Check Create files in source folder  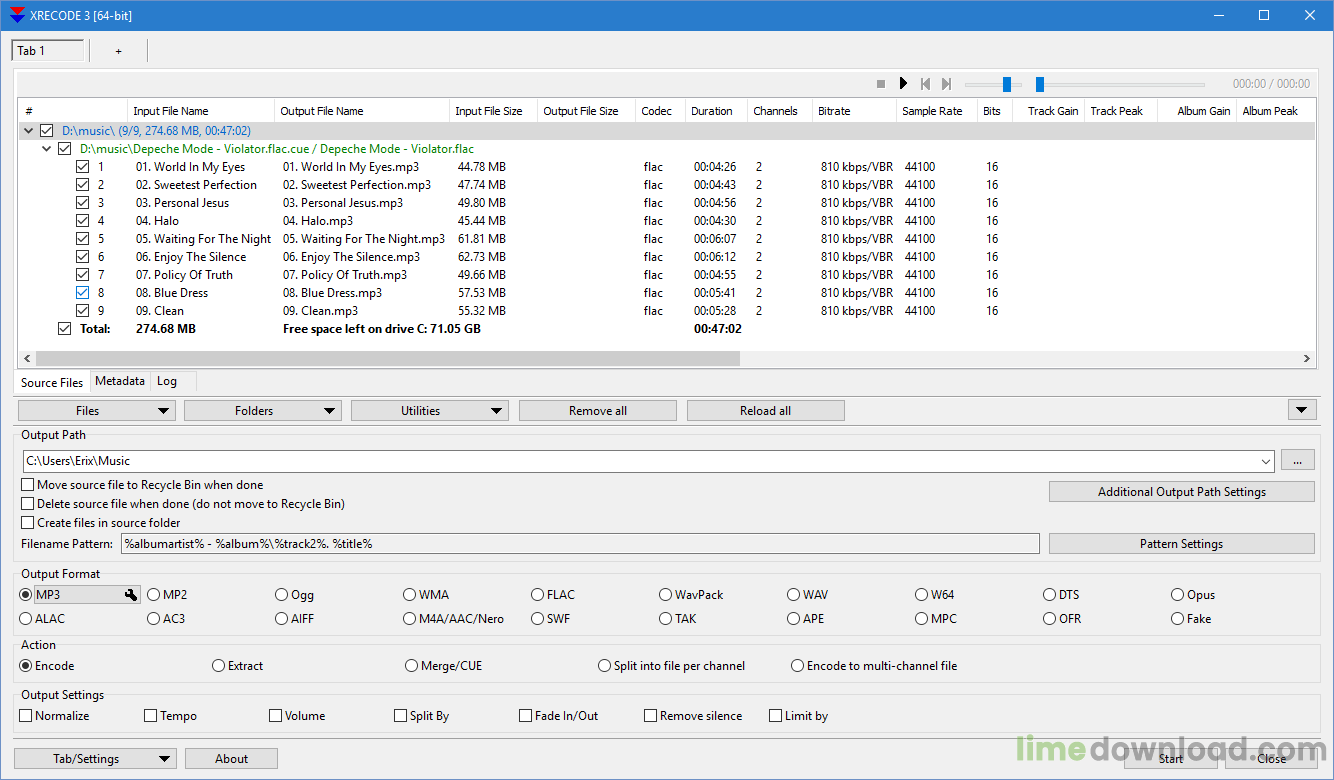[28, 523]
